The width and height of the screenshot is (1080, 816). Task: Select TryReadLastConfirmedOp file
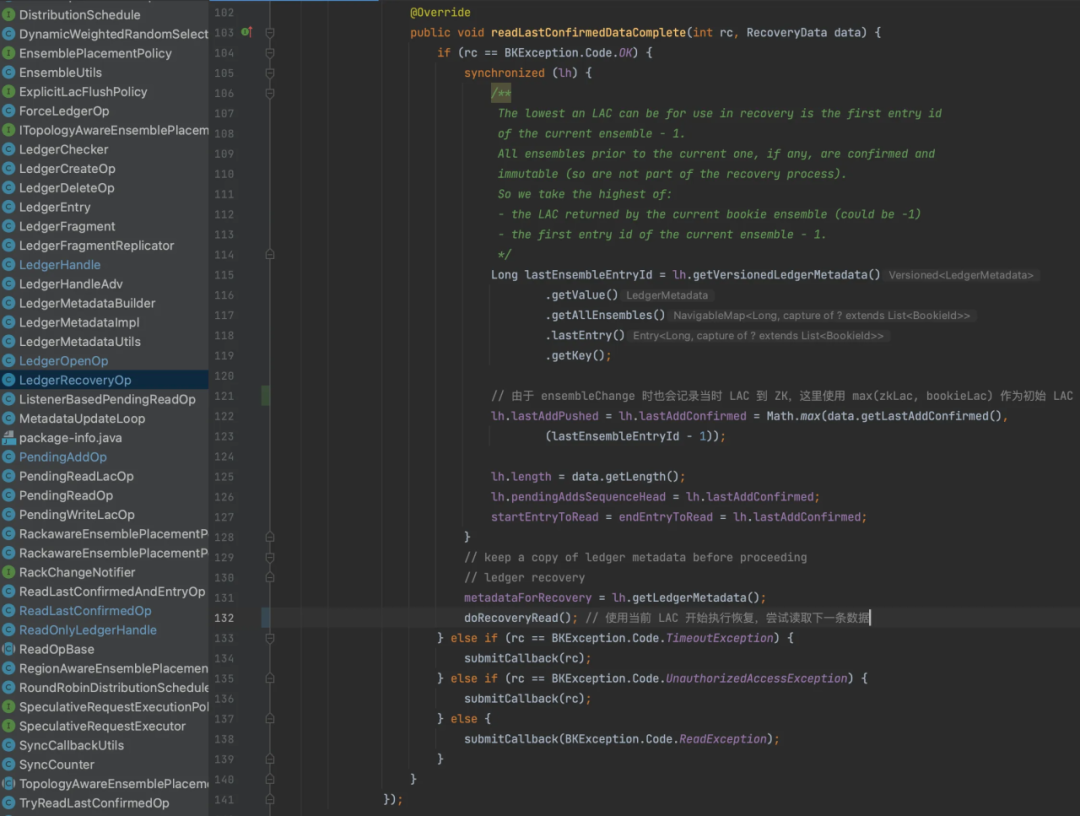coord(94,804)
